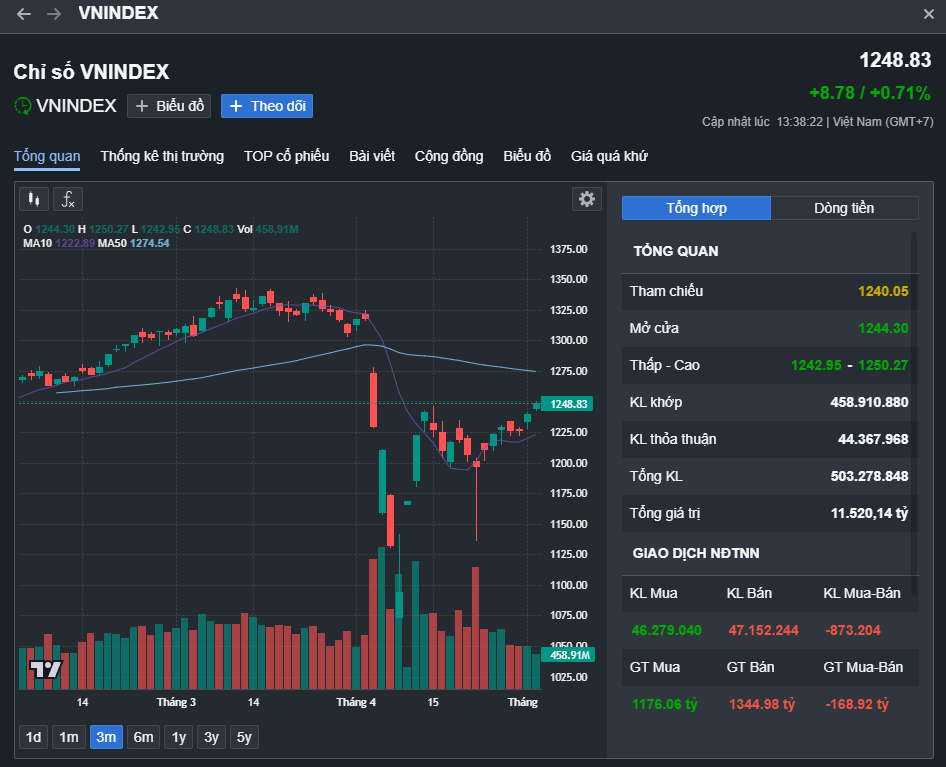Click the clock icon beside VNINDEX

pyautogui.click(x=22, y=105)
